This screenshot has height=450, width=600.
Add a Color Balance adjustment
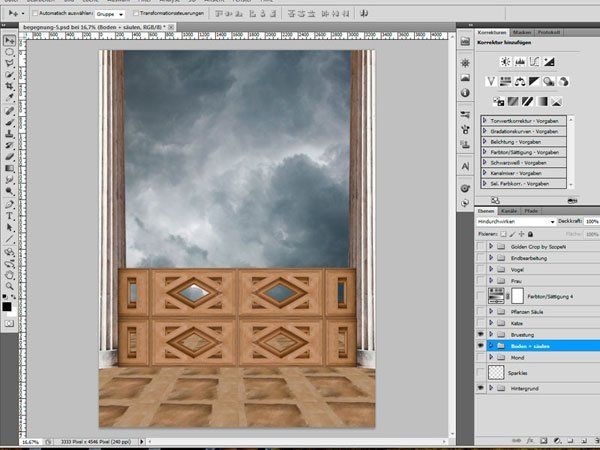click(x=520, y=82)
